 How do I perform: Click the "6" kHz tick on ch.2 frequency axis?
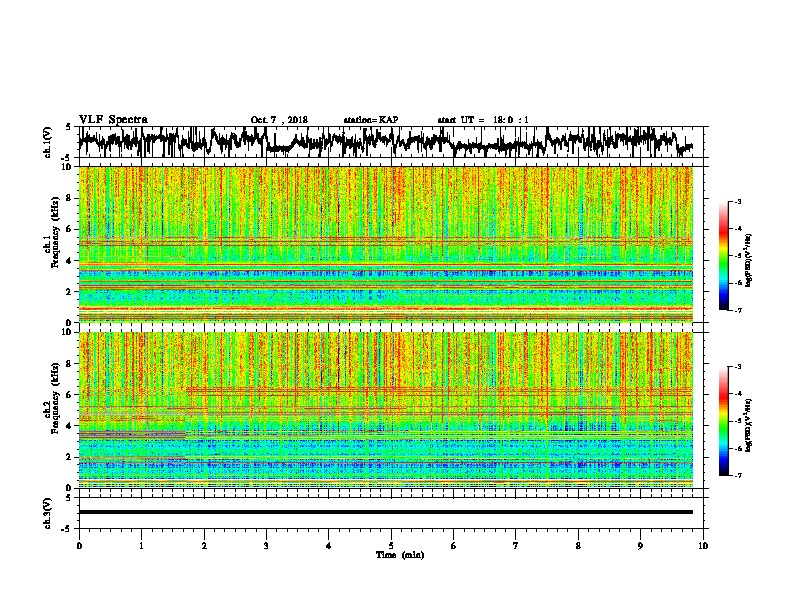pyautogui.click(x=69, y=395)
